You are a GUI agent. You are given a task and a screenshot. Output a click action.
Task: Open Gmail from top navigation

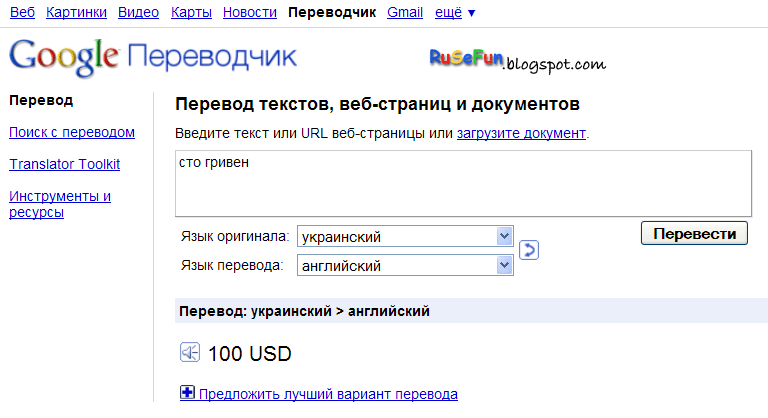coord(405,12)
